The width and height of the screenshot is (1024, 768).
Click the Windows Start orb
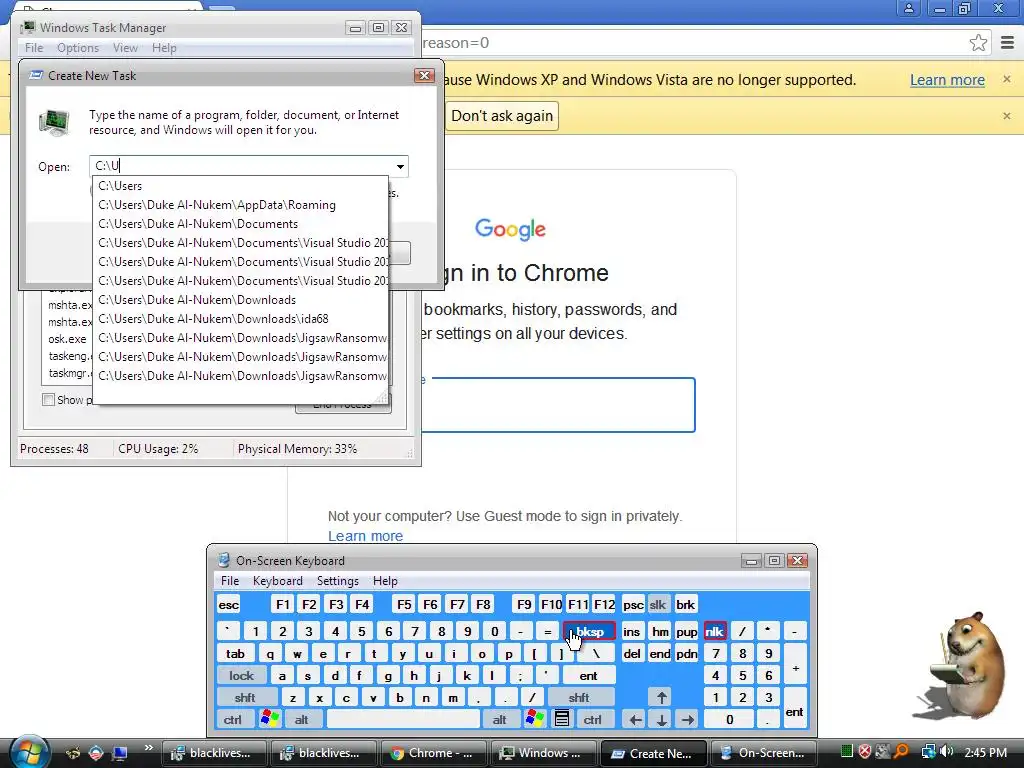pyautogui.click(x=28, y=752)
